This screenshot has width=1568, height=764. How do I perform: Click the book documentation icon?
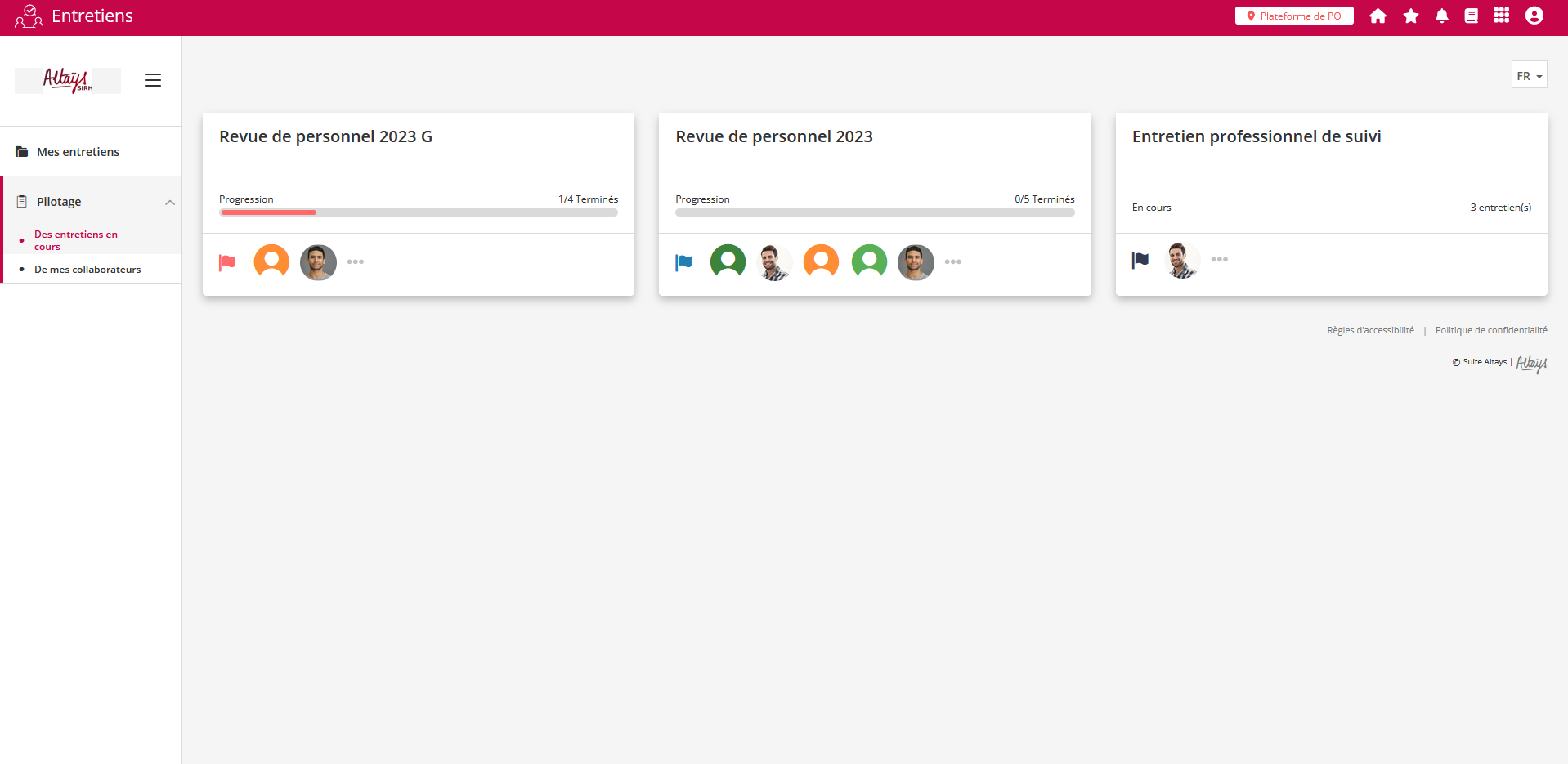pyautogui.click(x=1471, y=16)
